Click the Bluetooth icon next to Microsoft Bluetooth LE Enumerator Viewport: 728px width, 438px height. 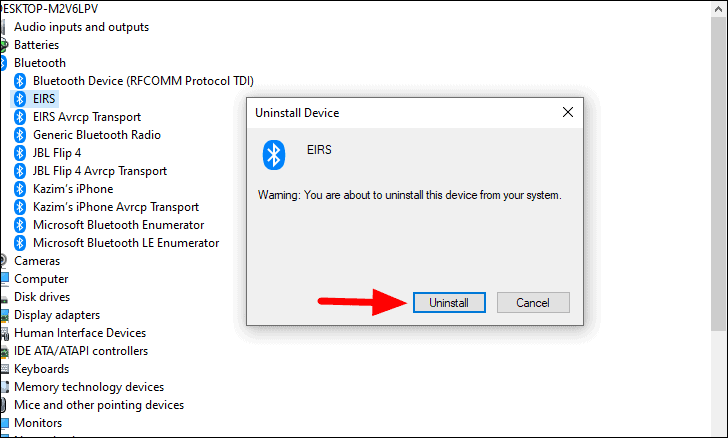[20, 243]
